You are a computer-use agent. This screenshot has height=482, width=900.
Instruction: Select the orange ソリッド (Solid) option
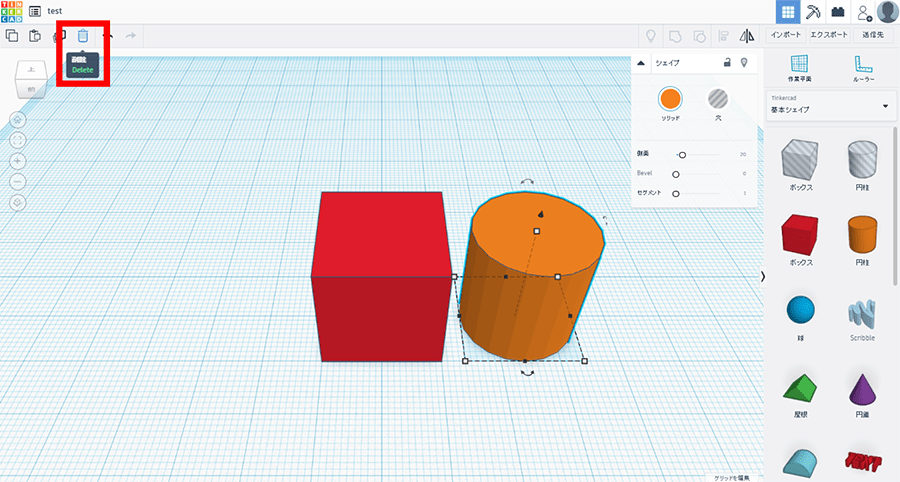coord(670,98)
